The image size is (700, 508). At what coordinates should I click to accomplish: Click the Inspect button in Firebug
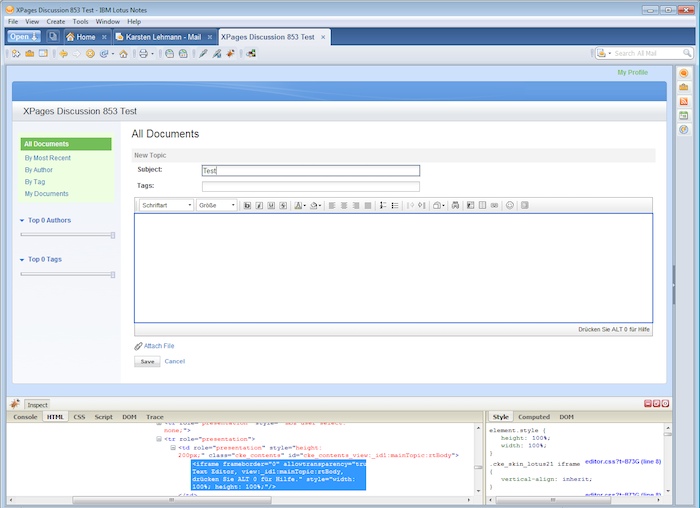point(37,405)
